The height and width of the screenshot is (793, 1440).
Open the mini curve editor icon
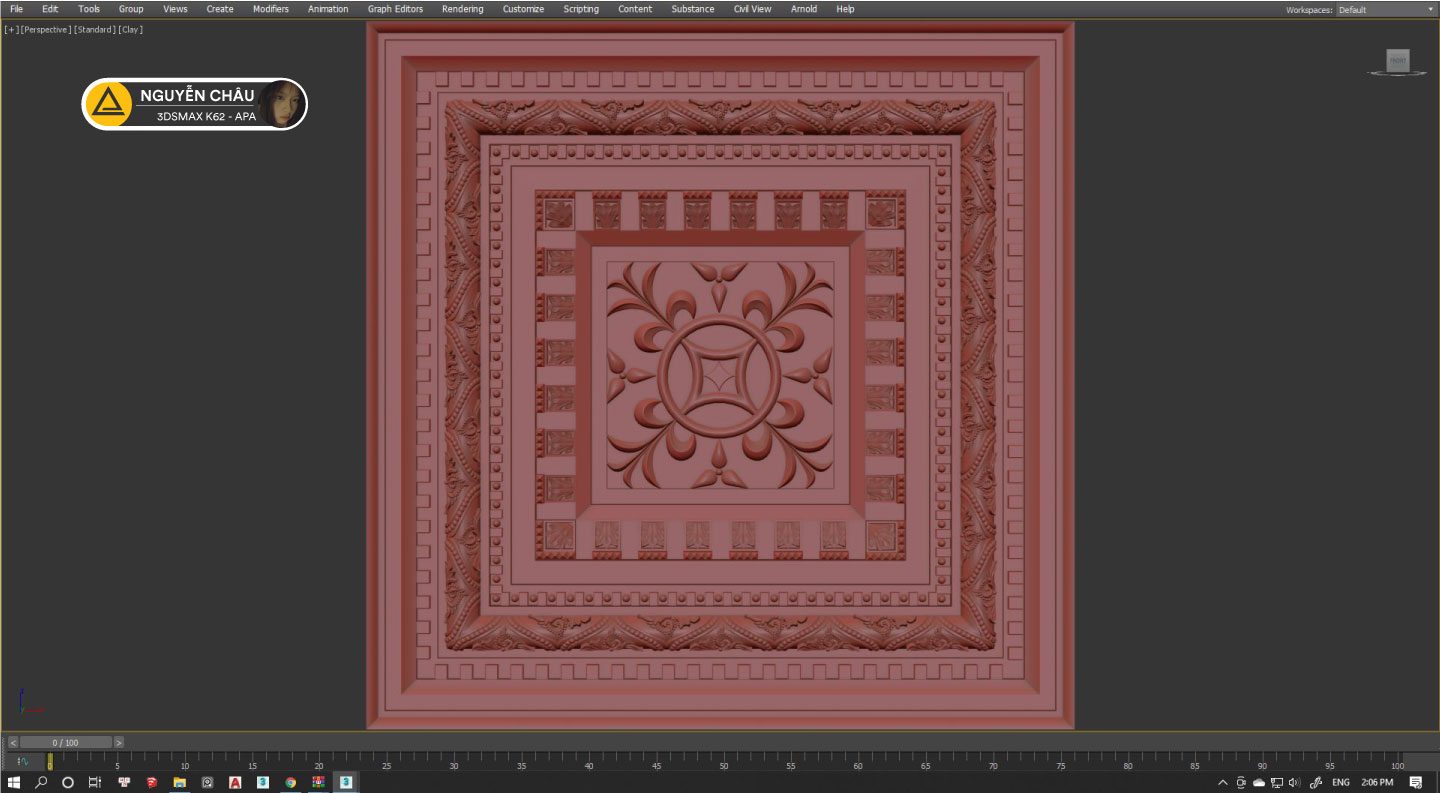[x=23, y=762]
